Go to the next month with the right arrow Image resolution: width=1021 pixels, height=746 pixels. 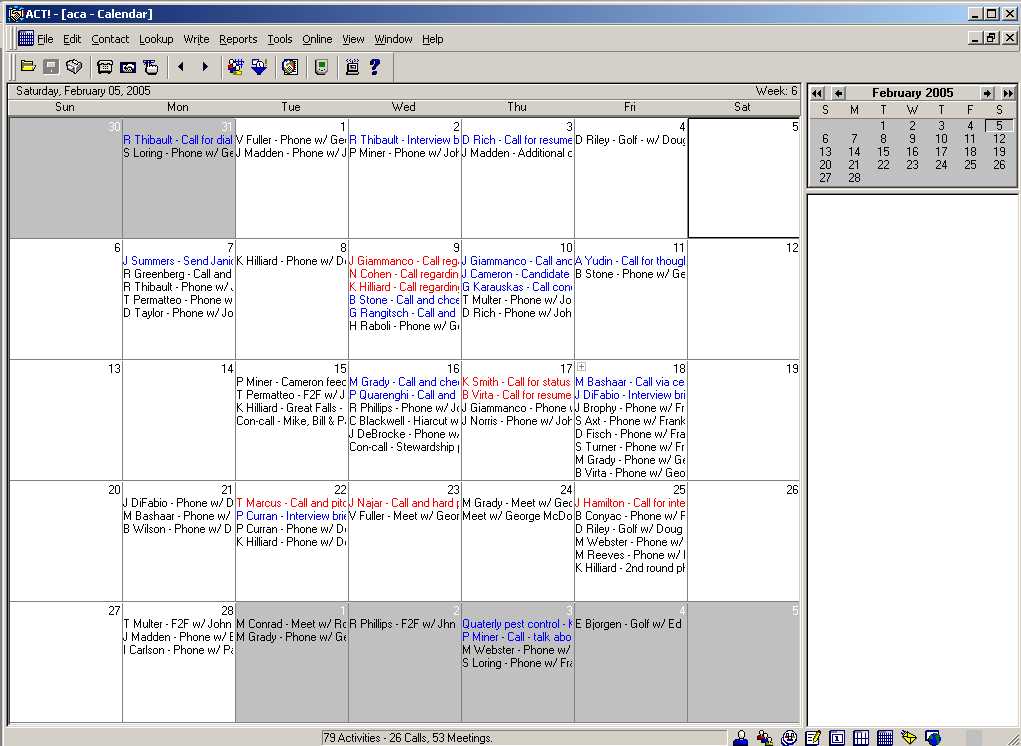pyautogui.click(x=205, y=66)
